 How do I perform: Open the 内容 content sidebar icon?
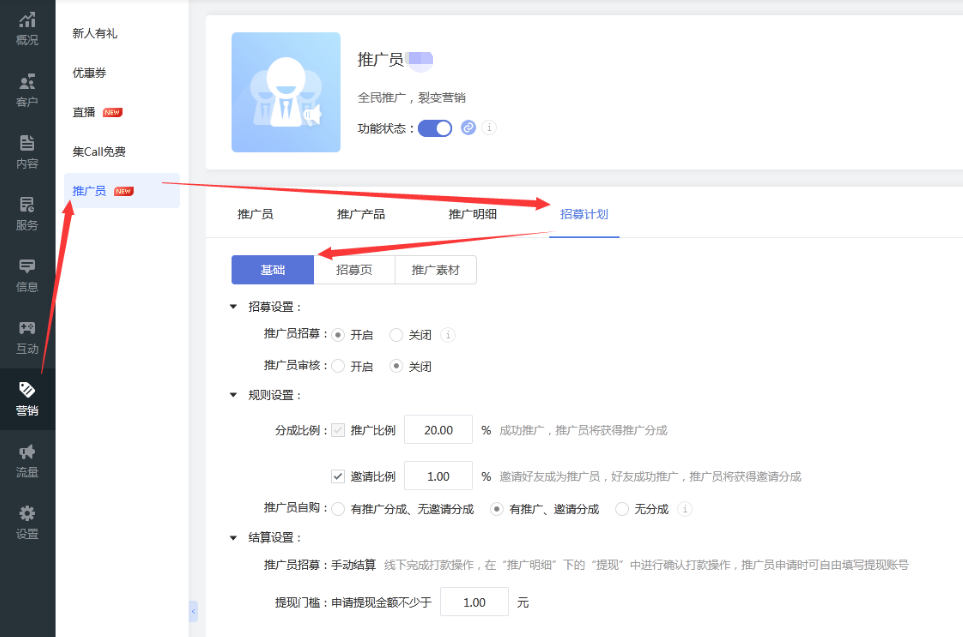27,152
